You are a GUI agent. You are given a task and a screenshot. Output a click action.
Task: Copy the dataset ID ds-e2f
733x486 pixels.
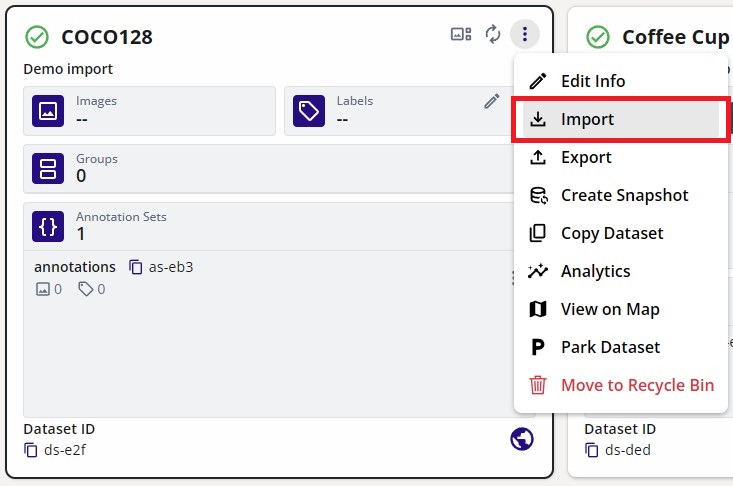(x=31, y=450)
